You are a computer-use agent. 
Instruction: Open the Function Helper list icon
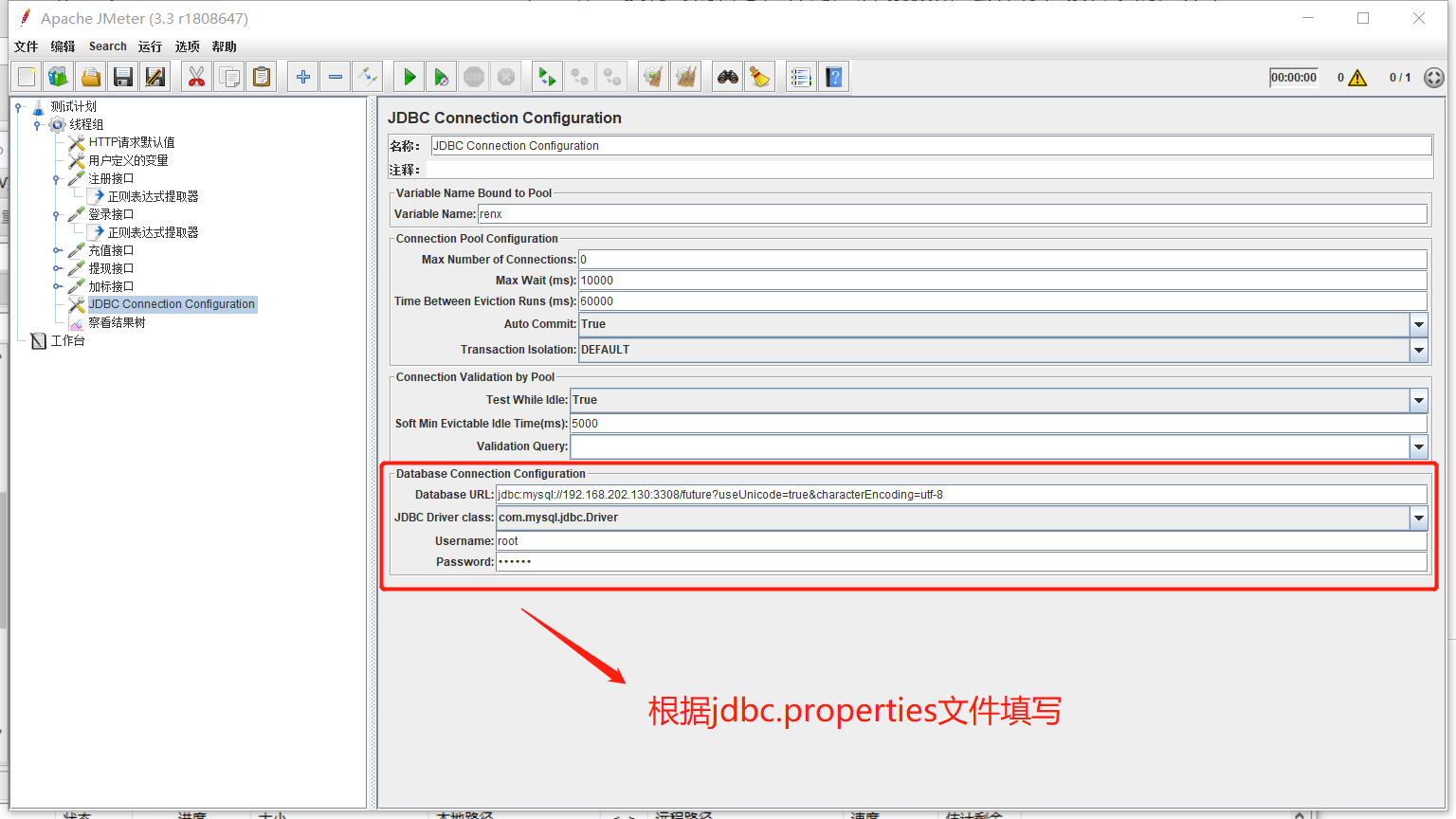(801, 77)
